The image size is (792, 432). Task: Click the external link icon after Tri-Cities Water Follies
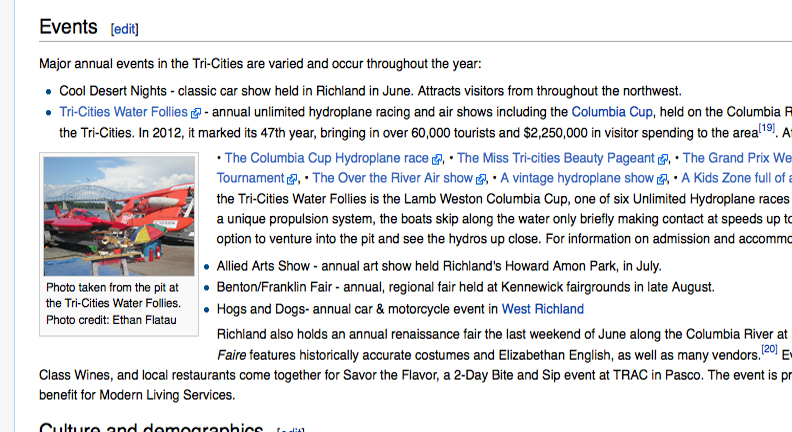(196, 113)
